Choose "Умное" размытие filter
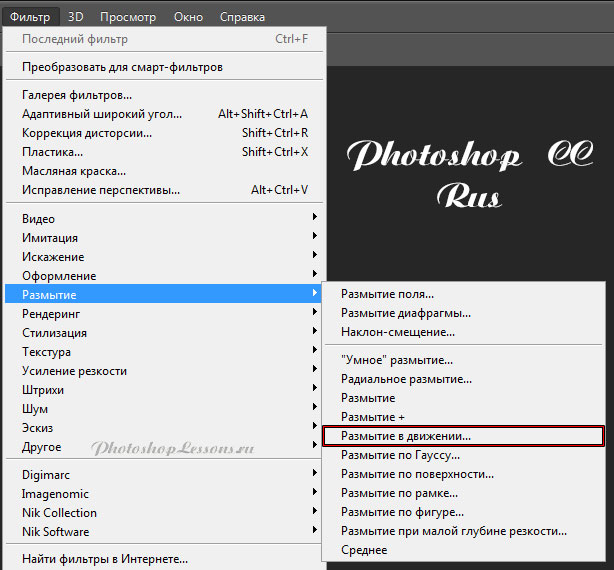The width and height of the screenshot is (614, 570). (x=463, y=360)
